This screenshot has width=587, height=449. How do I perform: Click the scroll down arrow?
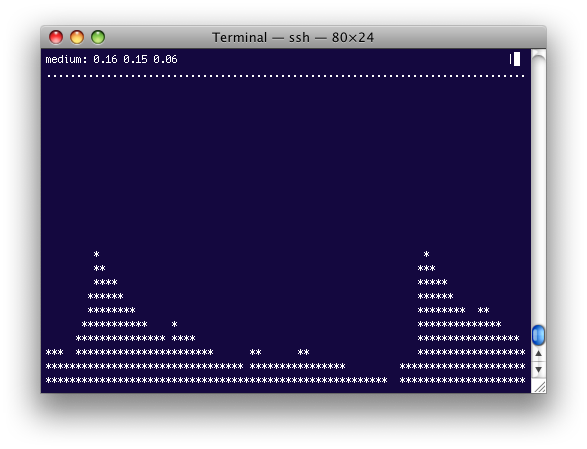[538, 369]
